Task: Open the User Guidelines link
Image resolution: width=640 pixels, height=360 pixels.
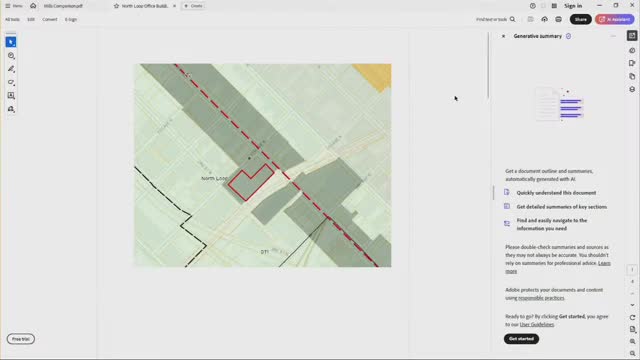Action: point(537,324)
